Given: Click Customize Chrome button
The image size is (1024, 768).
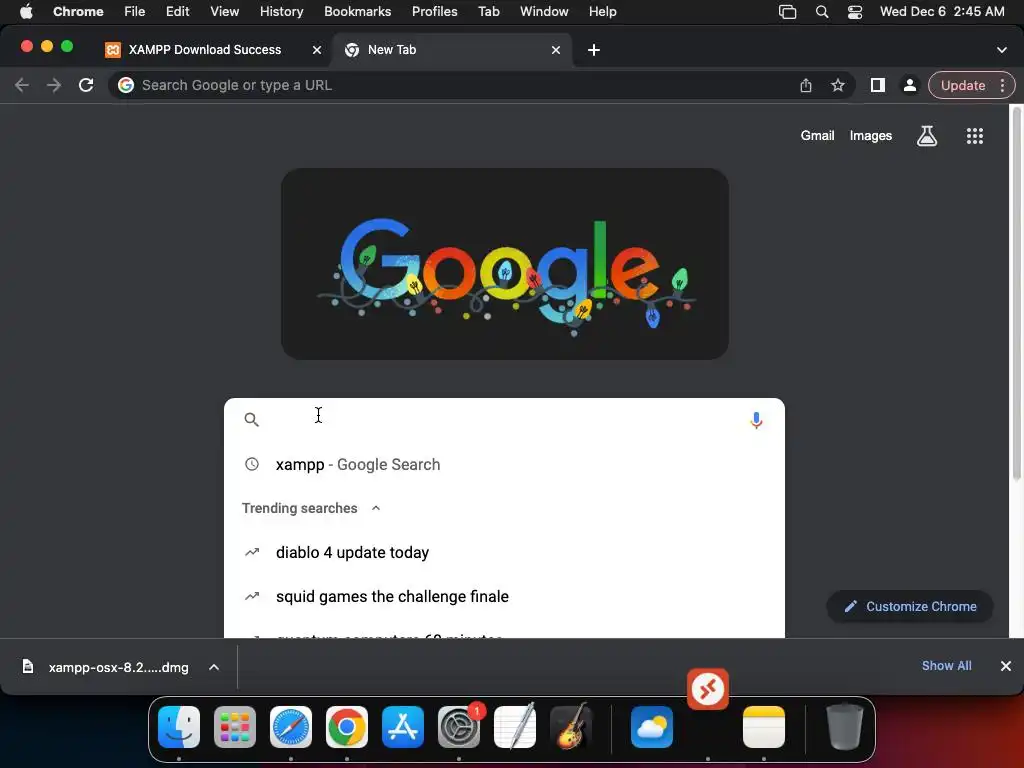Looking at the screenshot, I should pyautogui.click(x=910, y=607).
